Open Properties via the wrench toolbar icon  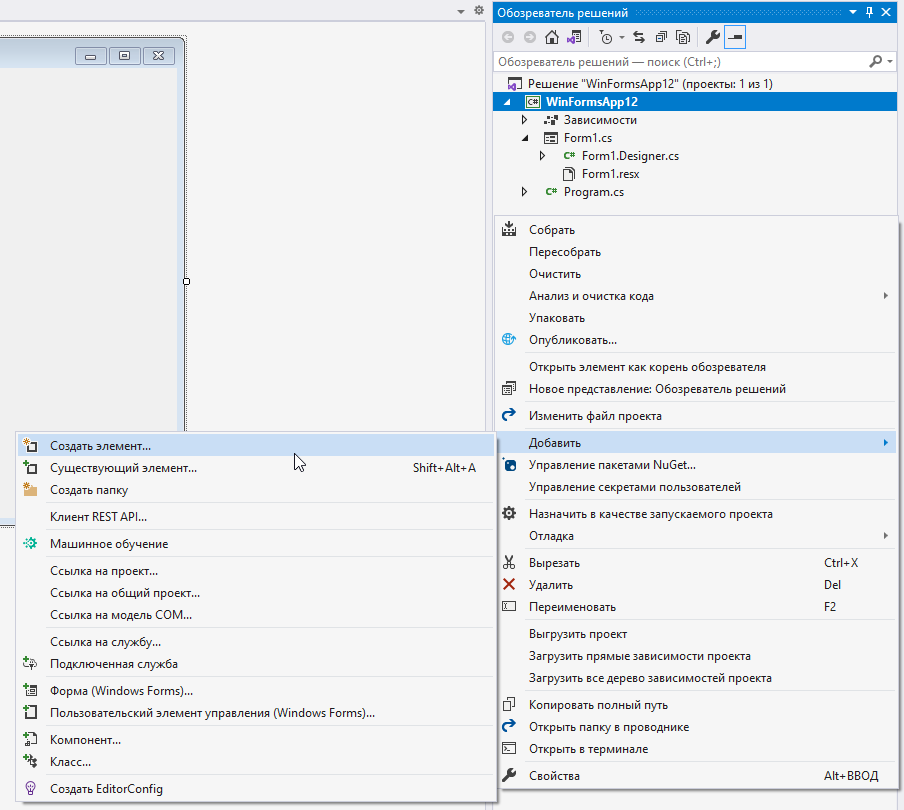tap(713, 38)
